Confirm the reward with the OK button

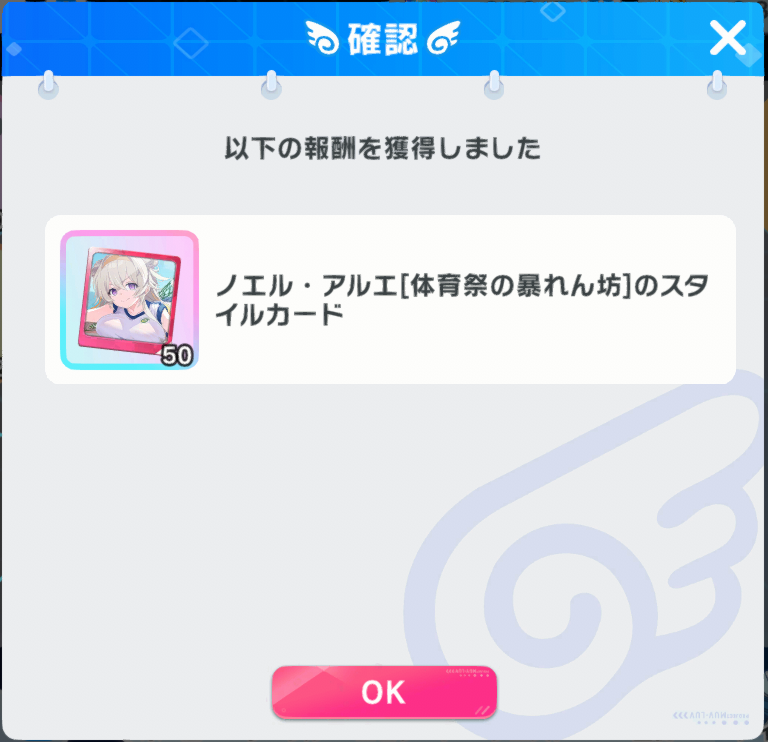(x=384, y=692)
